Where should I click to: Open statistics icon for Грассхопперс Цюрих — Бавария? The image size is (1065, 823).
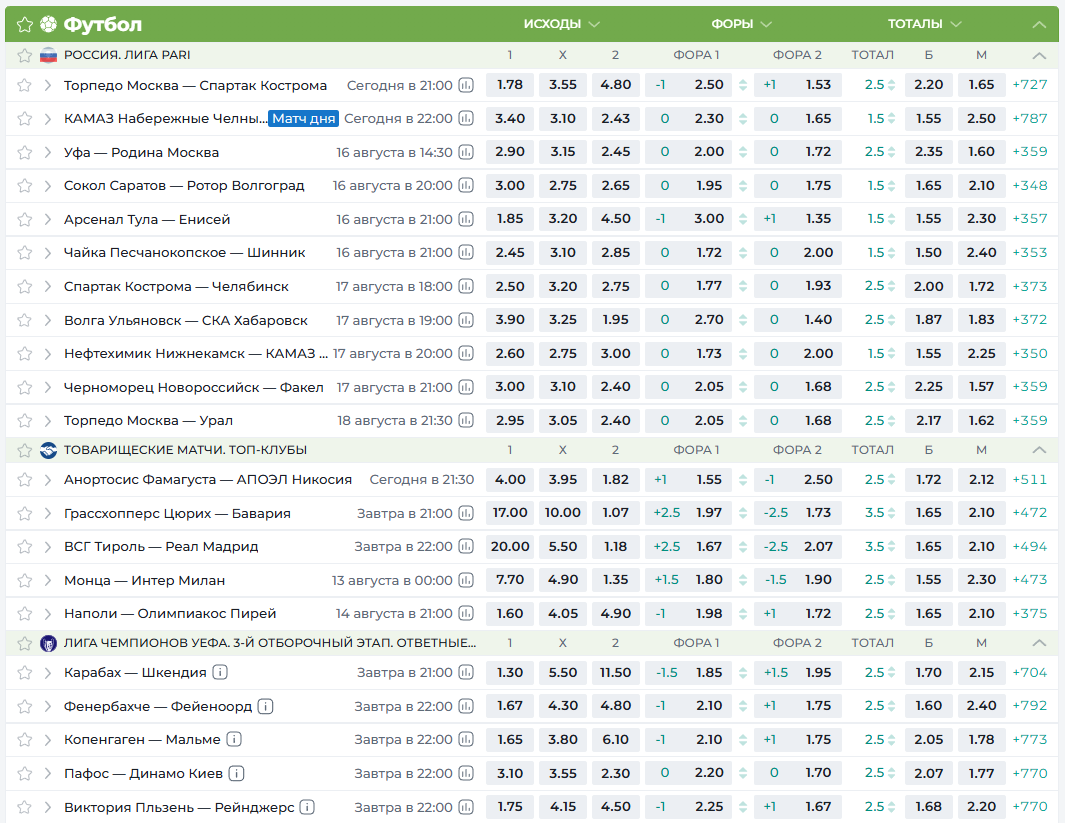466,513
